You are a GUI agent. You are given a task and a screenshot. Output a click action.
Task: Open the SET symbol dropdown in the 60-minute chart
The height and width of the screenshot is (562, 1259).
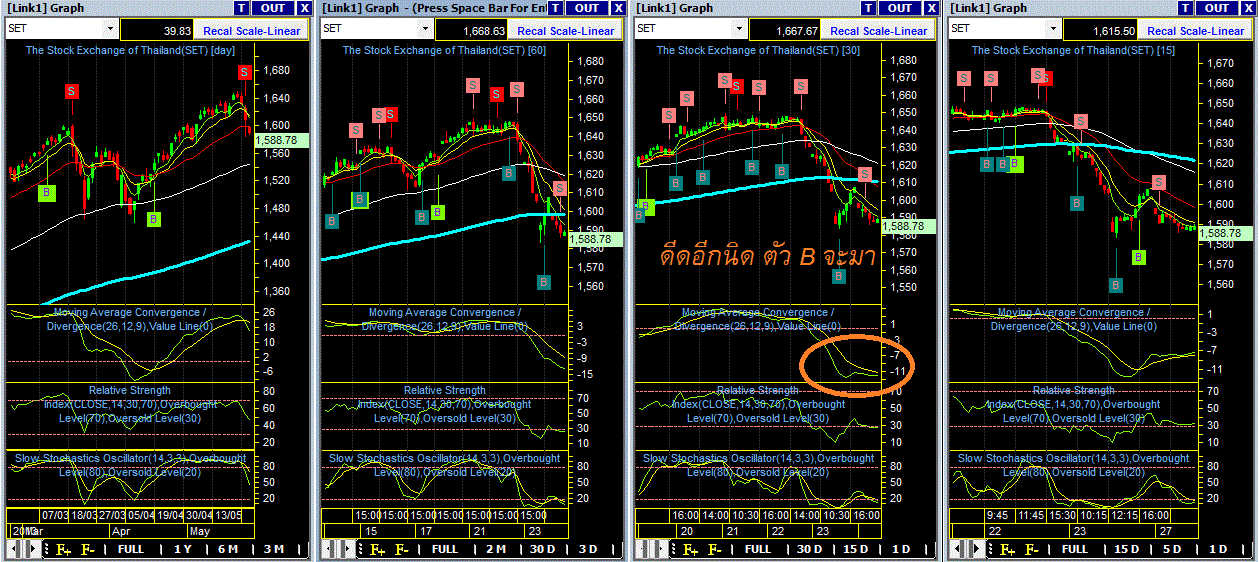coord(425,28)
